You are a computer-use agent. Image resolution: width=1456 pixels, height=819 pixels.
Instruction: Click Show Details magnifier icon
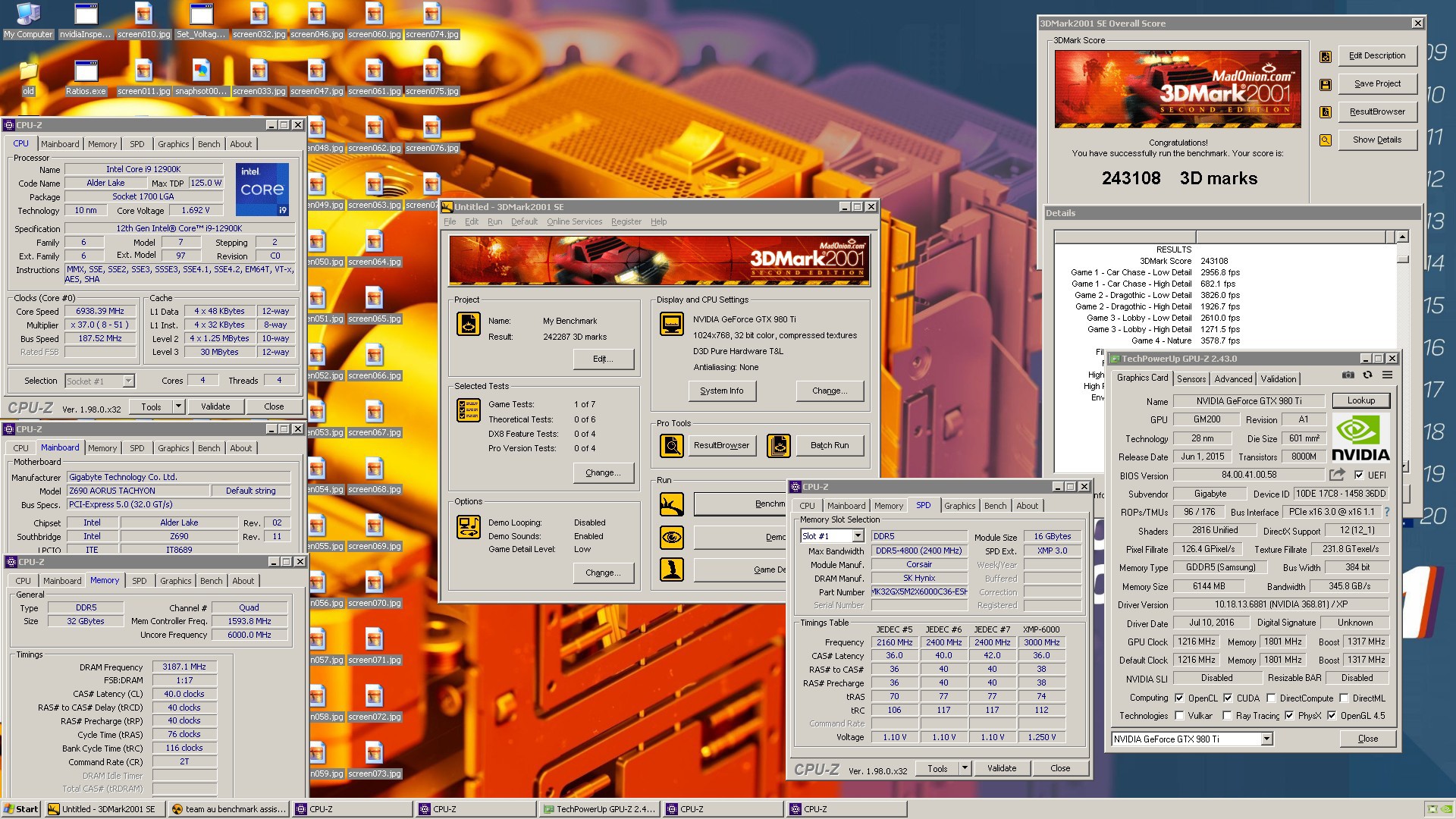coord(1326,140)
